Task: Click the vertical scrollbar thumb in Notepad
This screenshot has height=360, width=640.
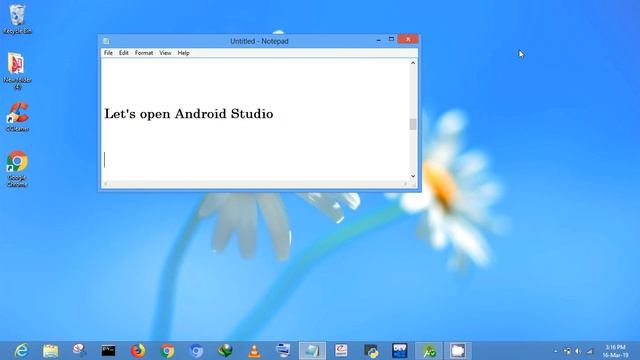Action: click(x=413, y=124)
